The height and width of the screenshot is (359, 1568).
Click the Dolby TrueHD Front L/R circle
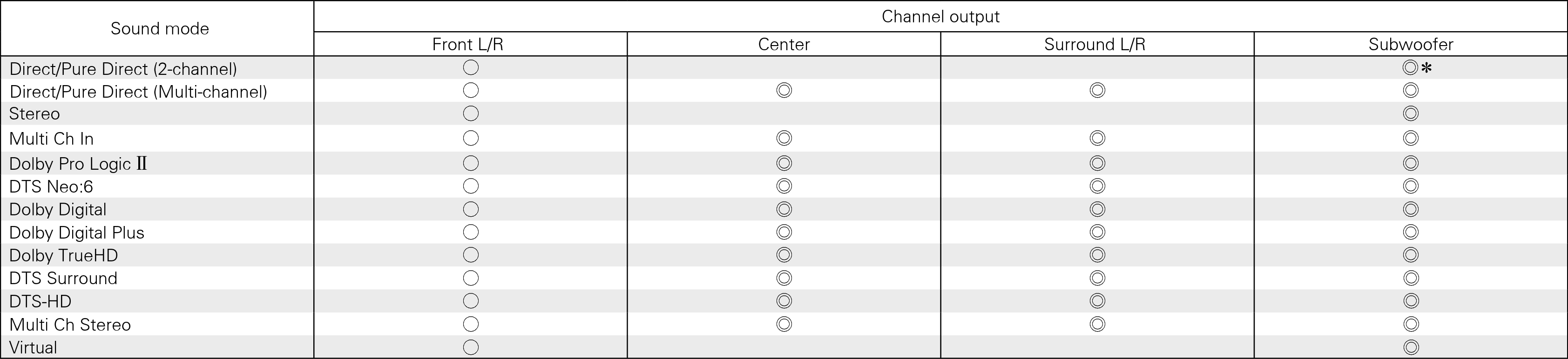tap(471, 255)
